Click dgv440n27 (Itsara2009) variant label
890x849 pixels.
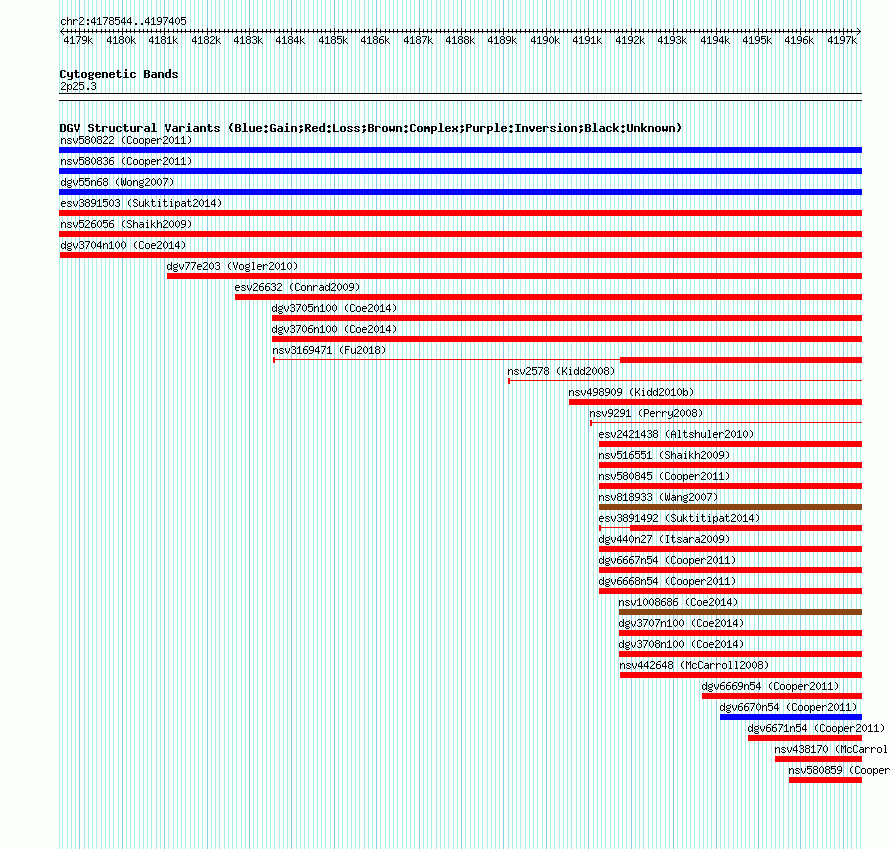coord(664,539)
